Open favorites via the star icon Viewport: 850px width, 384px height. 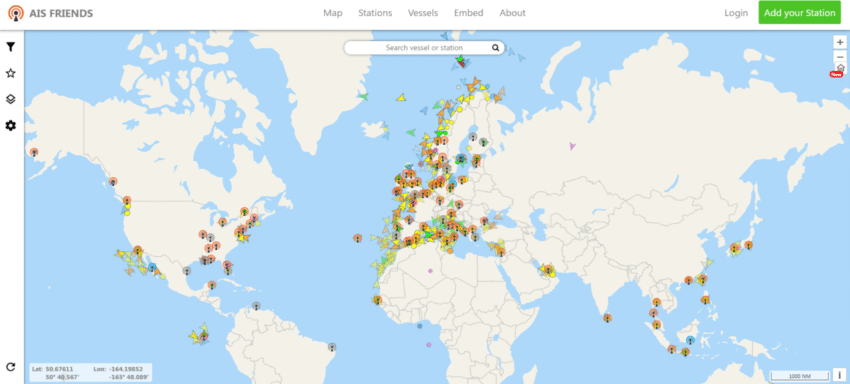tap(10, 73)
